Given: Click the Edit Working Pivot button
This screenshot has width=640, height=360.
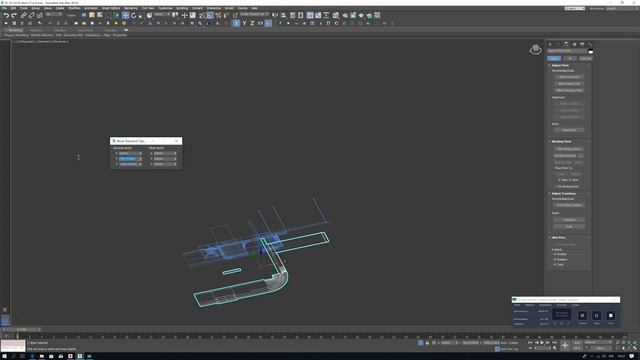Looking at the screenshot, I should [569, 149].
